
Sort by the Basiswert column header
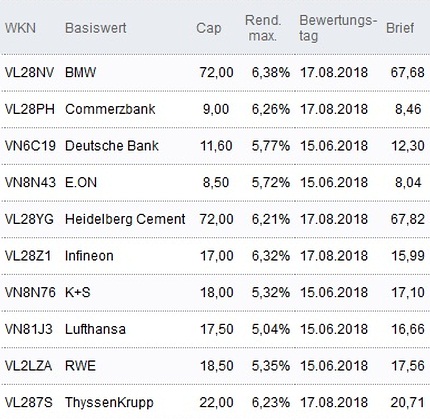pyautogui.click(x=96, y=28)
